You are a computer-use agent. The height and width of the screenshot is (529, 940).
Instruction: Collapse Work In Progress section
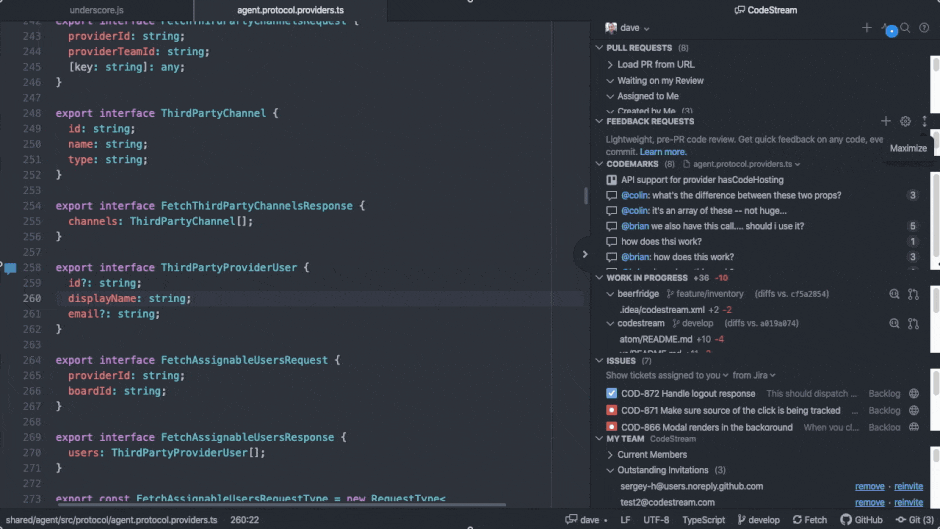click(599, 278)
